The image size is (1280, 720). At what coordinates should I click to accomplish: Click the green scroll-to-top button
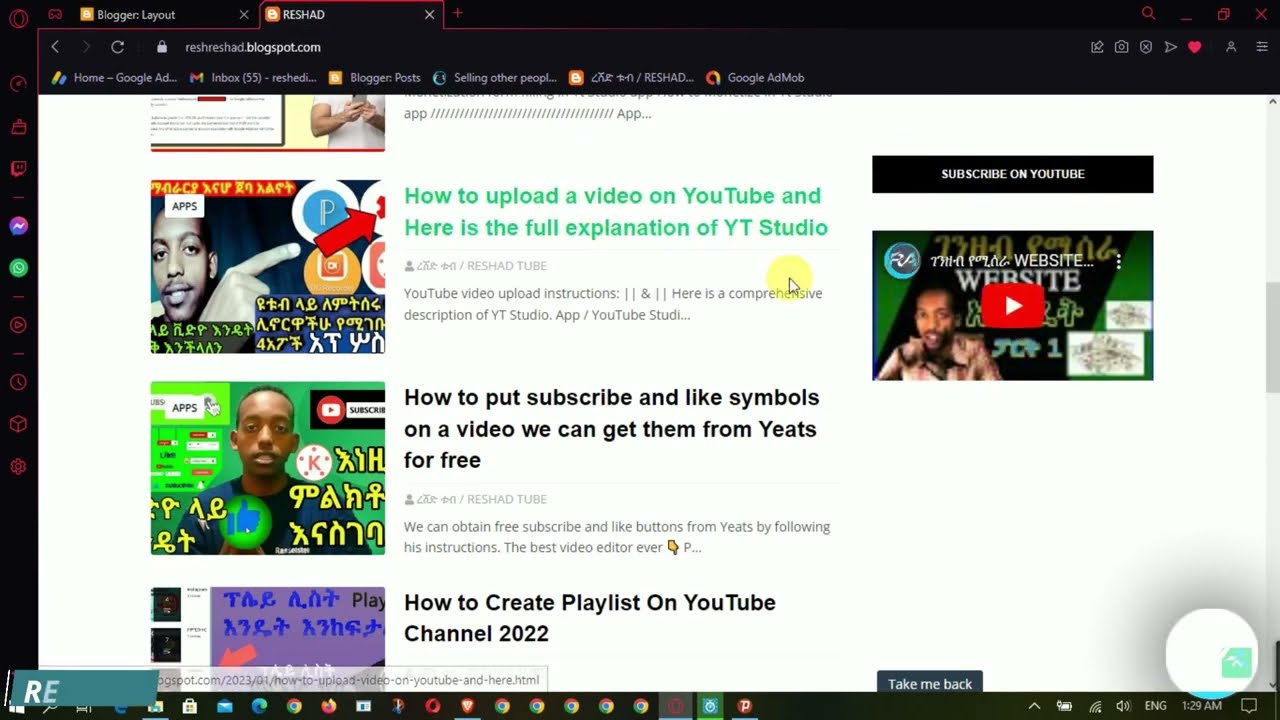click(1236, 662)
